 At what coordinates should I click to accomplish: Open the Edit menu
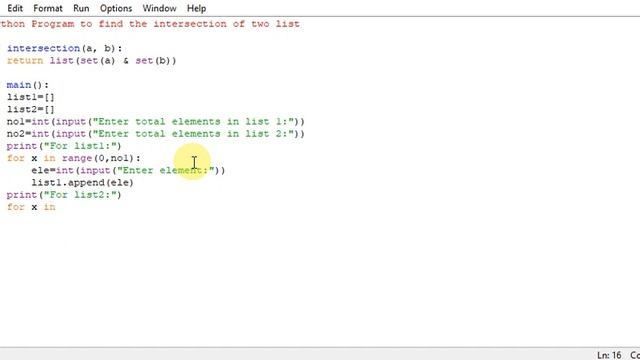point(15,8)
